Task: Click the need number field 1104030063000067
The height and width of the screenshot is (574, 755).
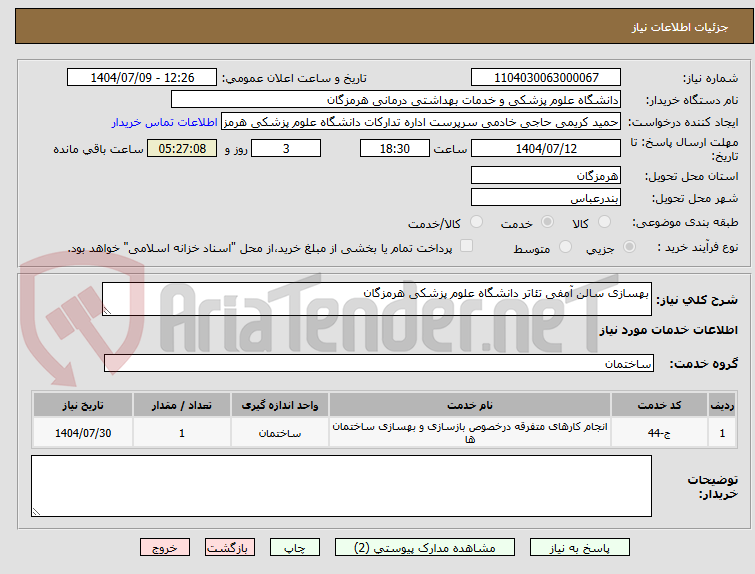Action: pyautogui.click(x=546, y=78)
